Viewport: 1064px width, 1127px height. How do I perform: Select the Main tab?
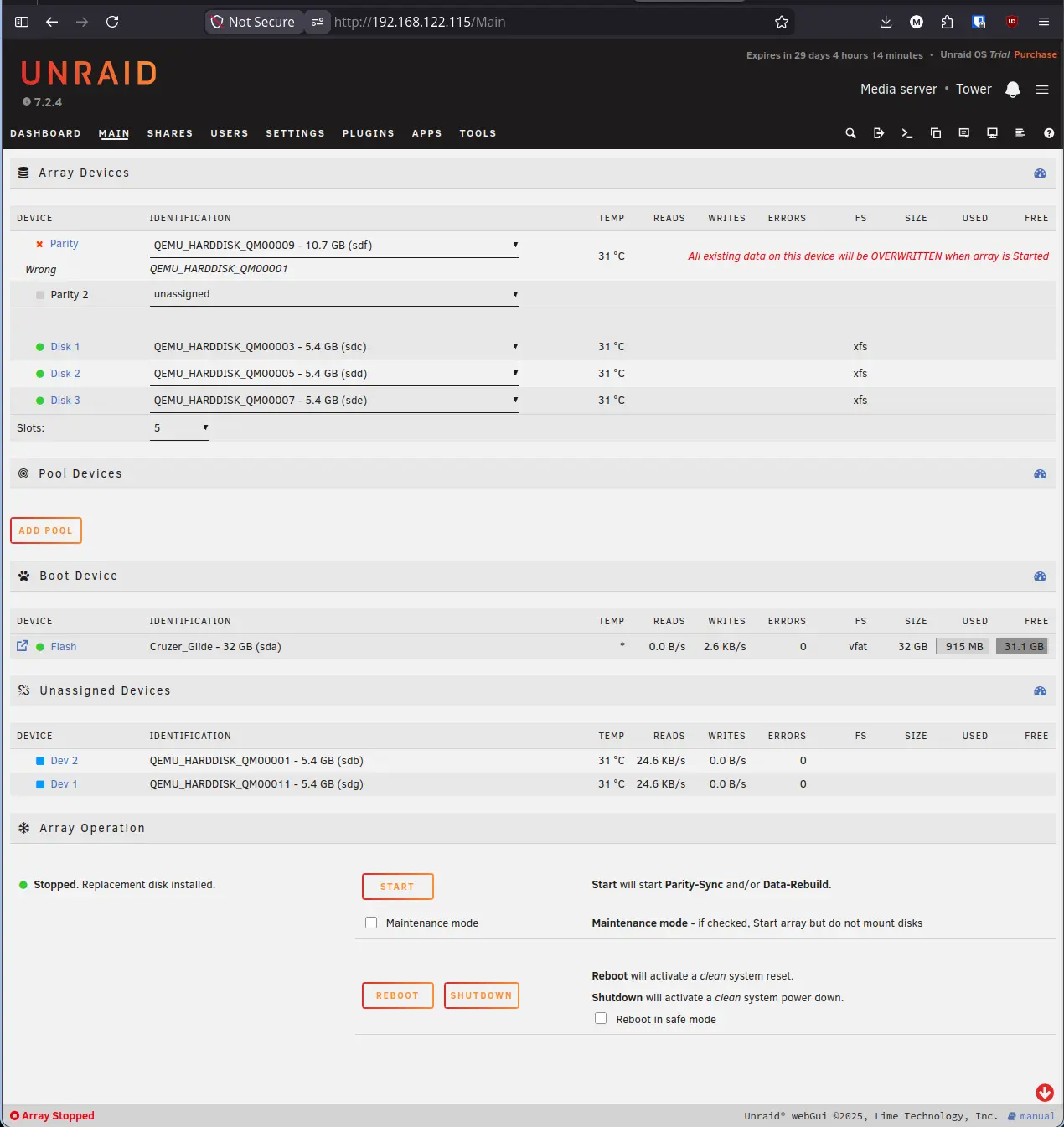[x=114, y=133]
